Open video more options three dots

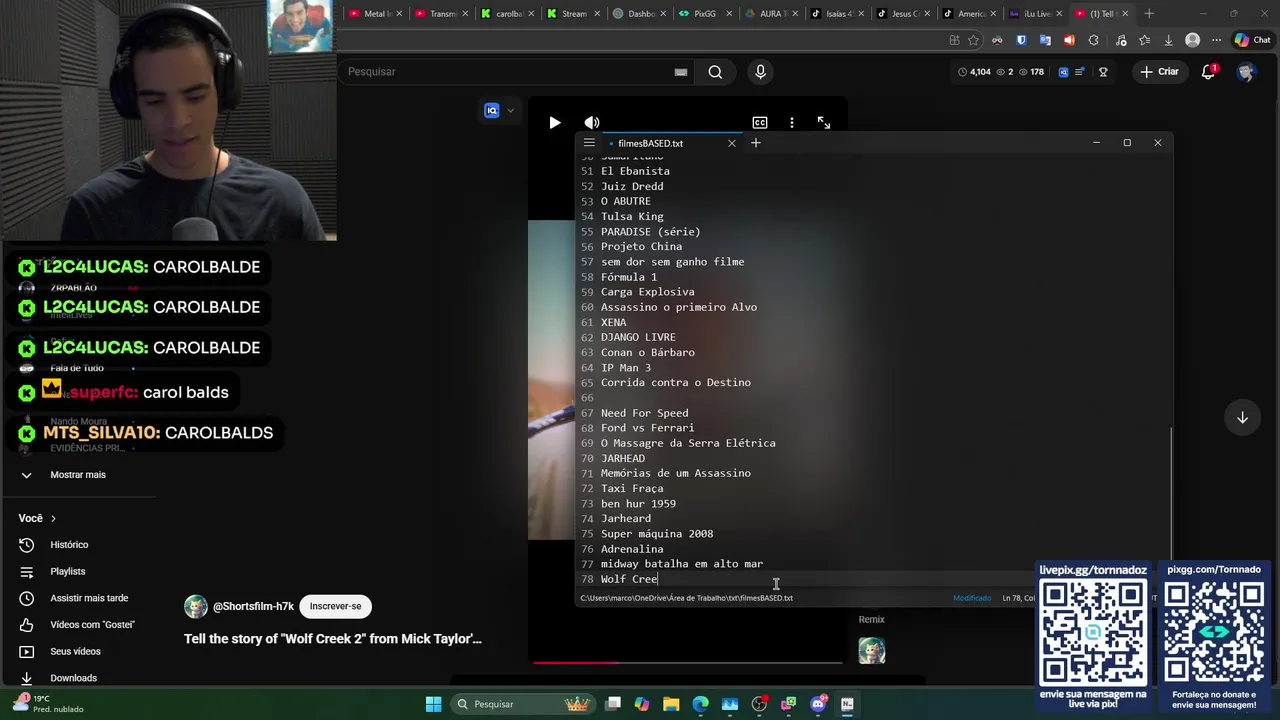point(792,122)
